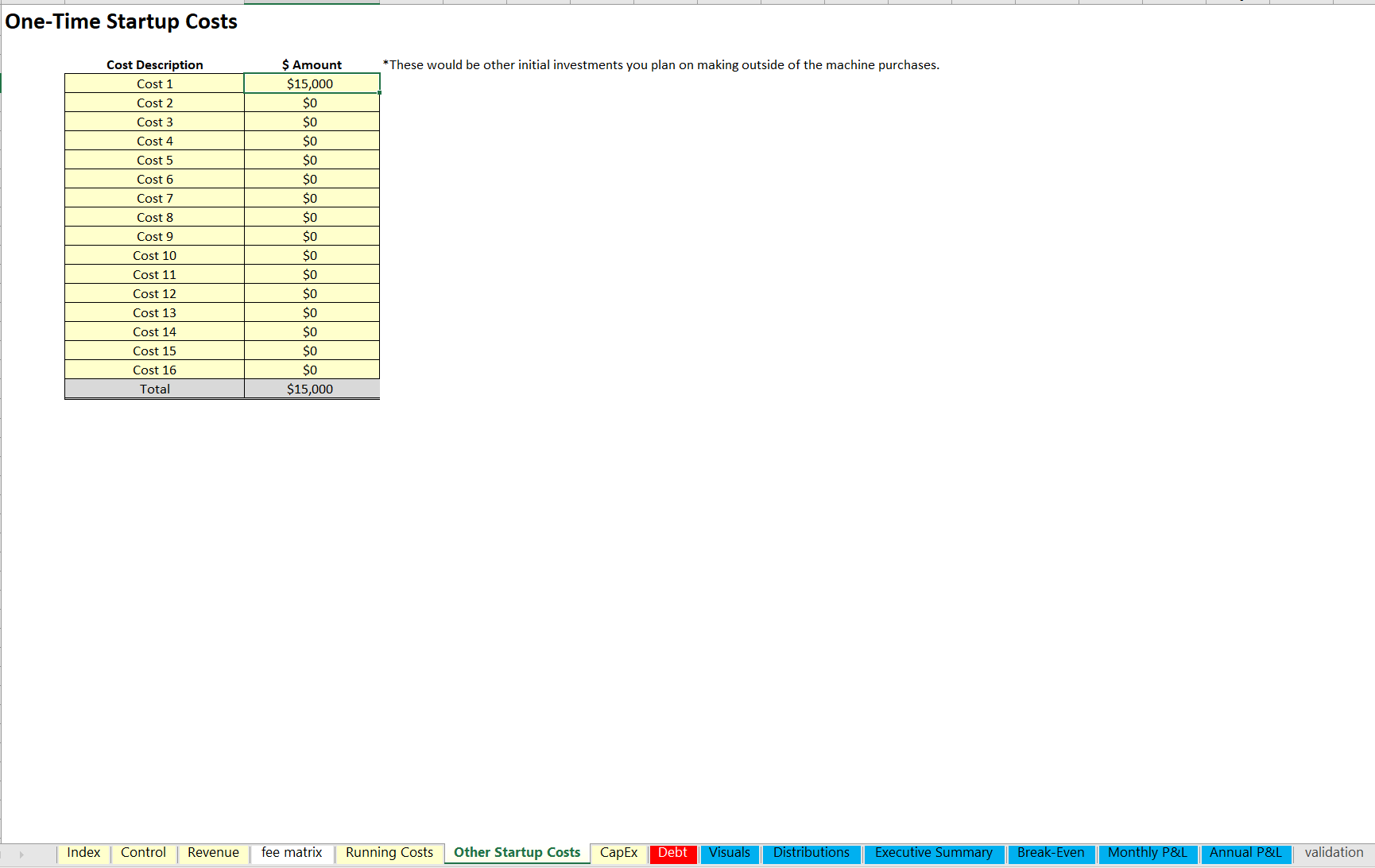Select the Annual P&L tab
1375x868 pixels.
click(x=1245, y=853)
